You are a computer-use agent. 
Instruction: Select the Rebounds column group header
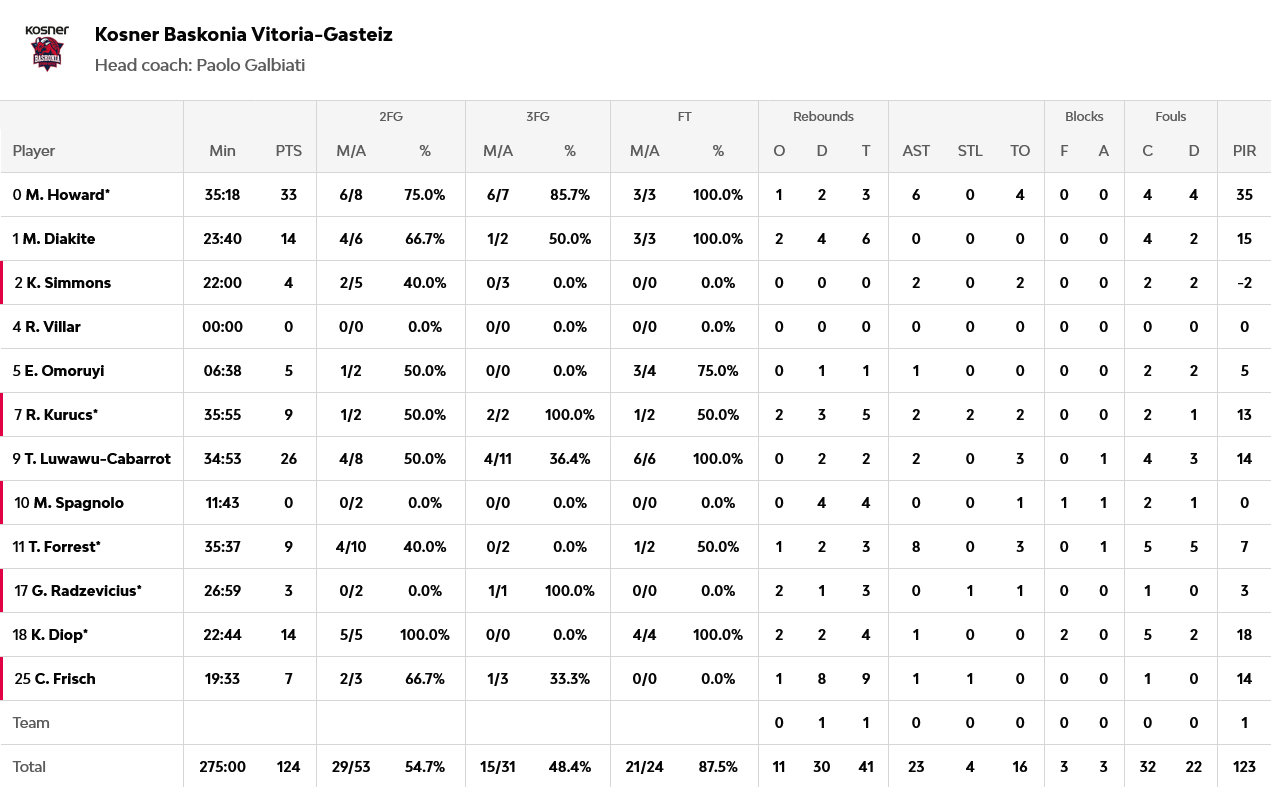[x=823, y=116]
